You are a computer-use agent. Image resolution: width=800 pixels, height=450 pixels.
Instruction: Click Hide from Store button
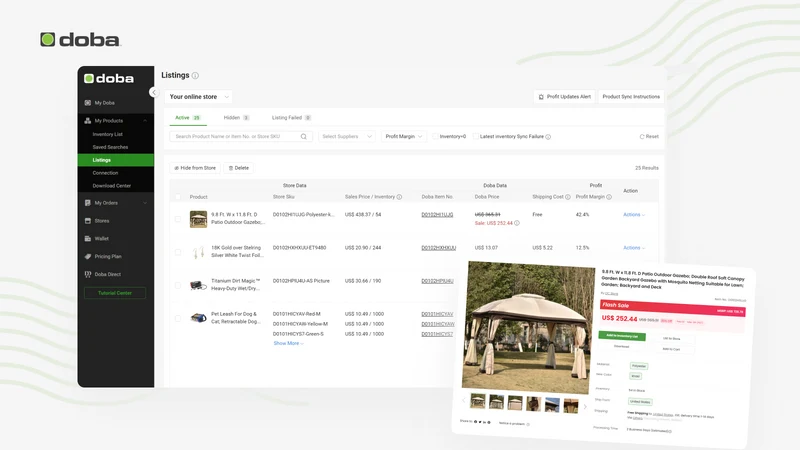click(195, 168)
